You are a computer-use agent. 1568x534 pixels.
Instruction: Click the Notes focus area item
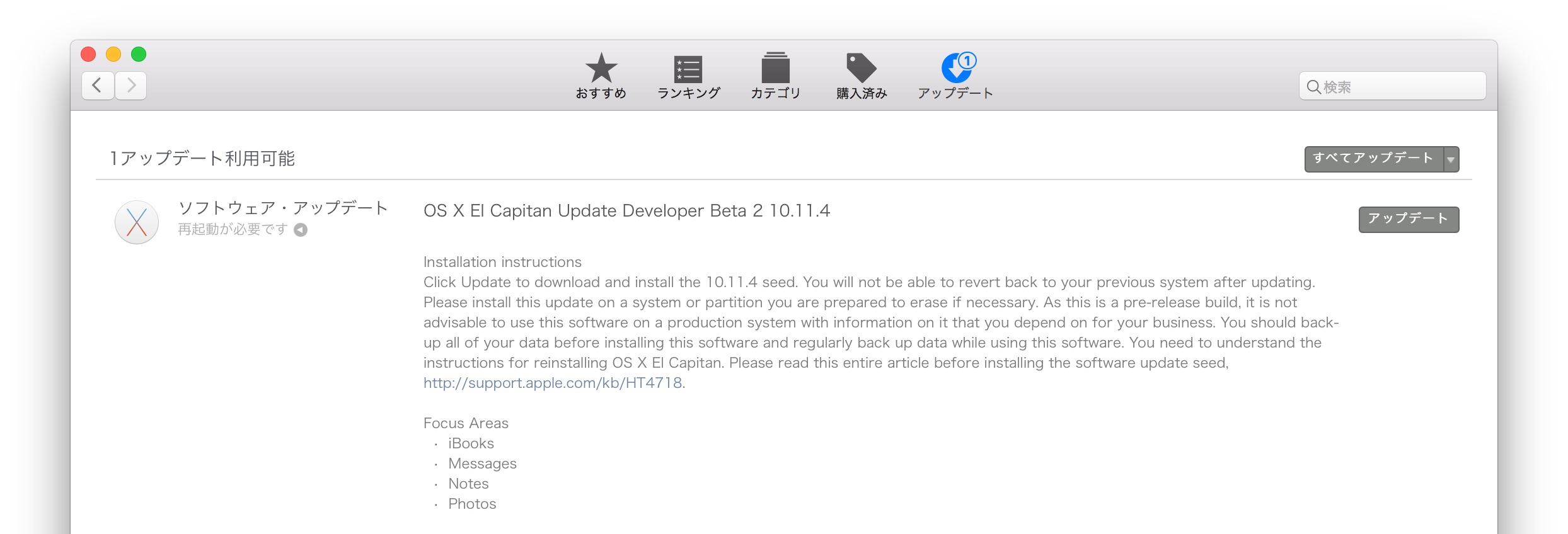tap(468, 484)
